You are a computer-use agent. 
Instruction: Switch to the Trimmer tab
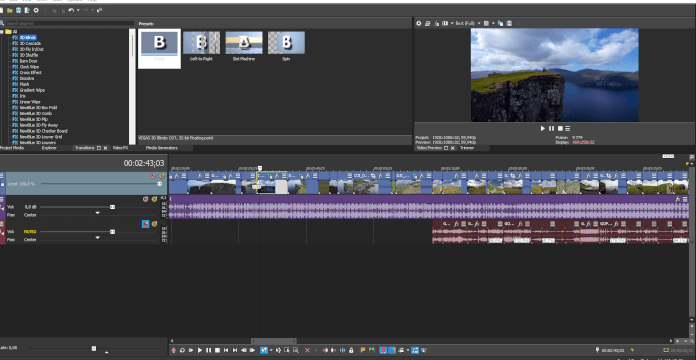coord(467,148)
